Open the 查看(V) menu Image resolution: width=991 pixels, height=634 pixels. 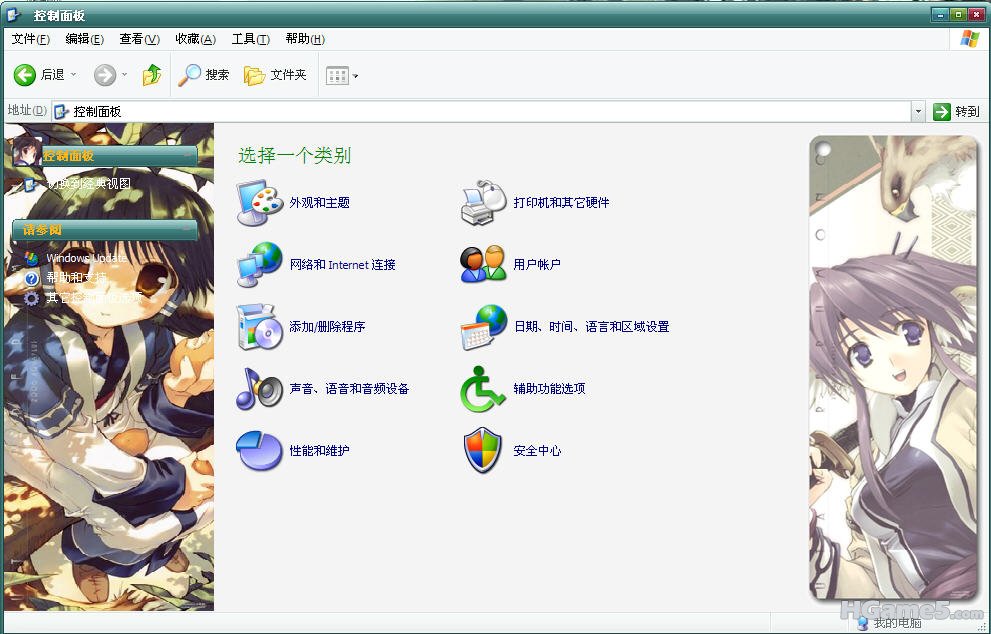pyautogui.click(x=139, y=39)
